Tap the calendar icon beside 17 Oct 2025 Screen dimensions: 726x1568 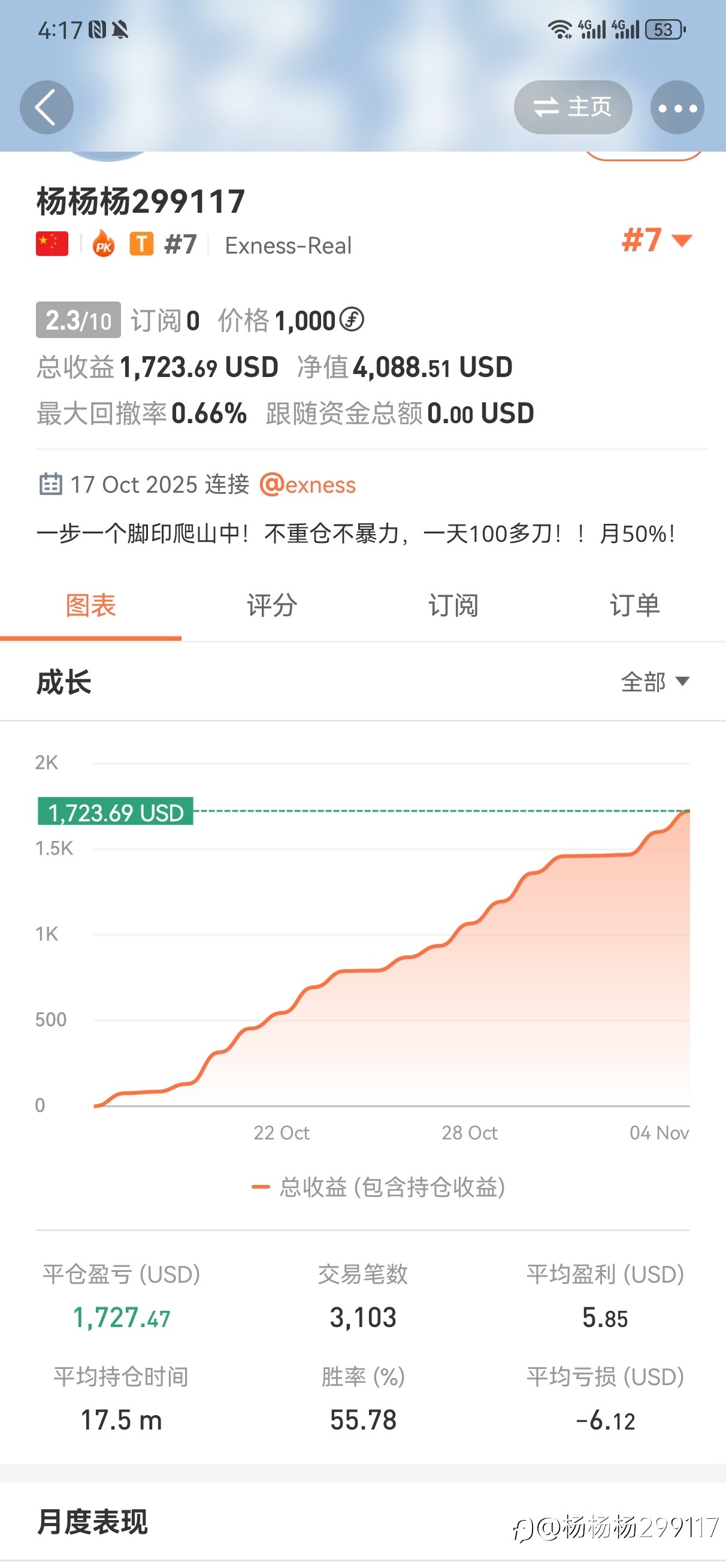tap(50, 484)
